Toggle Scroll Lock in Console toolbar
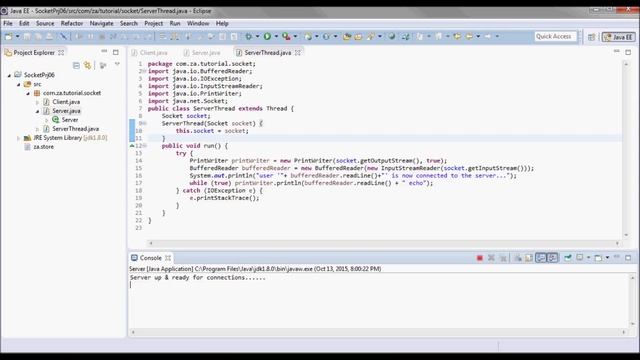Image resolution: width=640 pixels, height=360 pixels. point(529,258)
